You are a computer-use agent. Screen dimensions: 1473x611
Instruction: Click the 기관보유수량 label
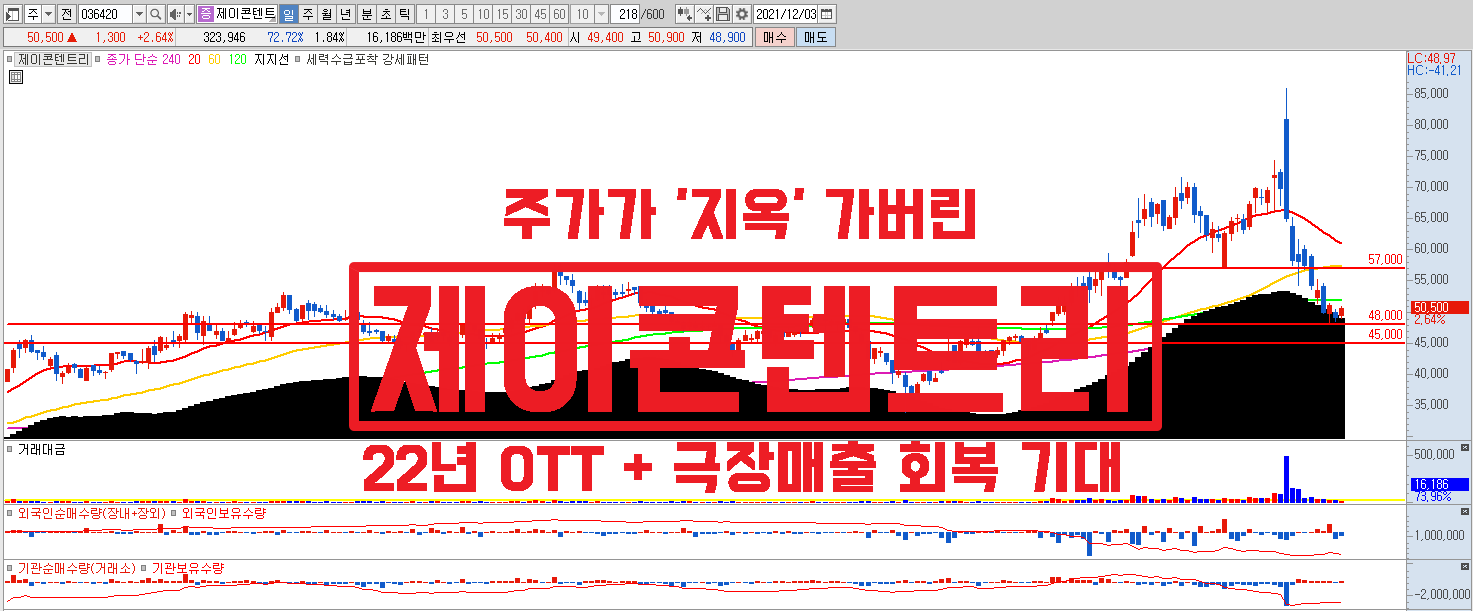188,567
